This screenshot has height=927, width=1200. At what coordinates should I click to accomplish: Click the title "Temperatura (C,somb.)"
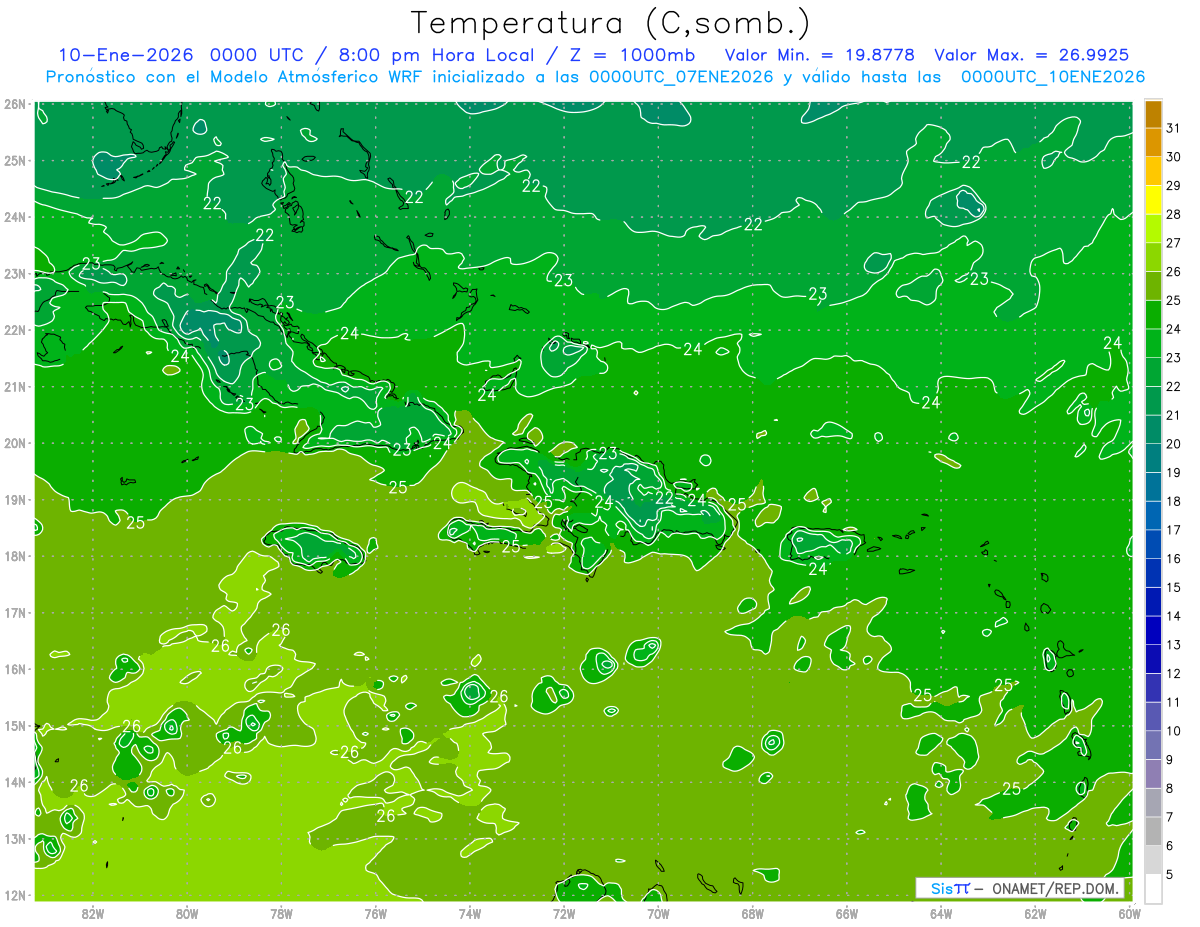tap(610, 23)
